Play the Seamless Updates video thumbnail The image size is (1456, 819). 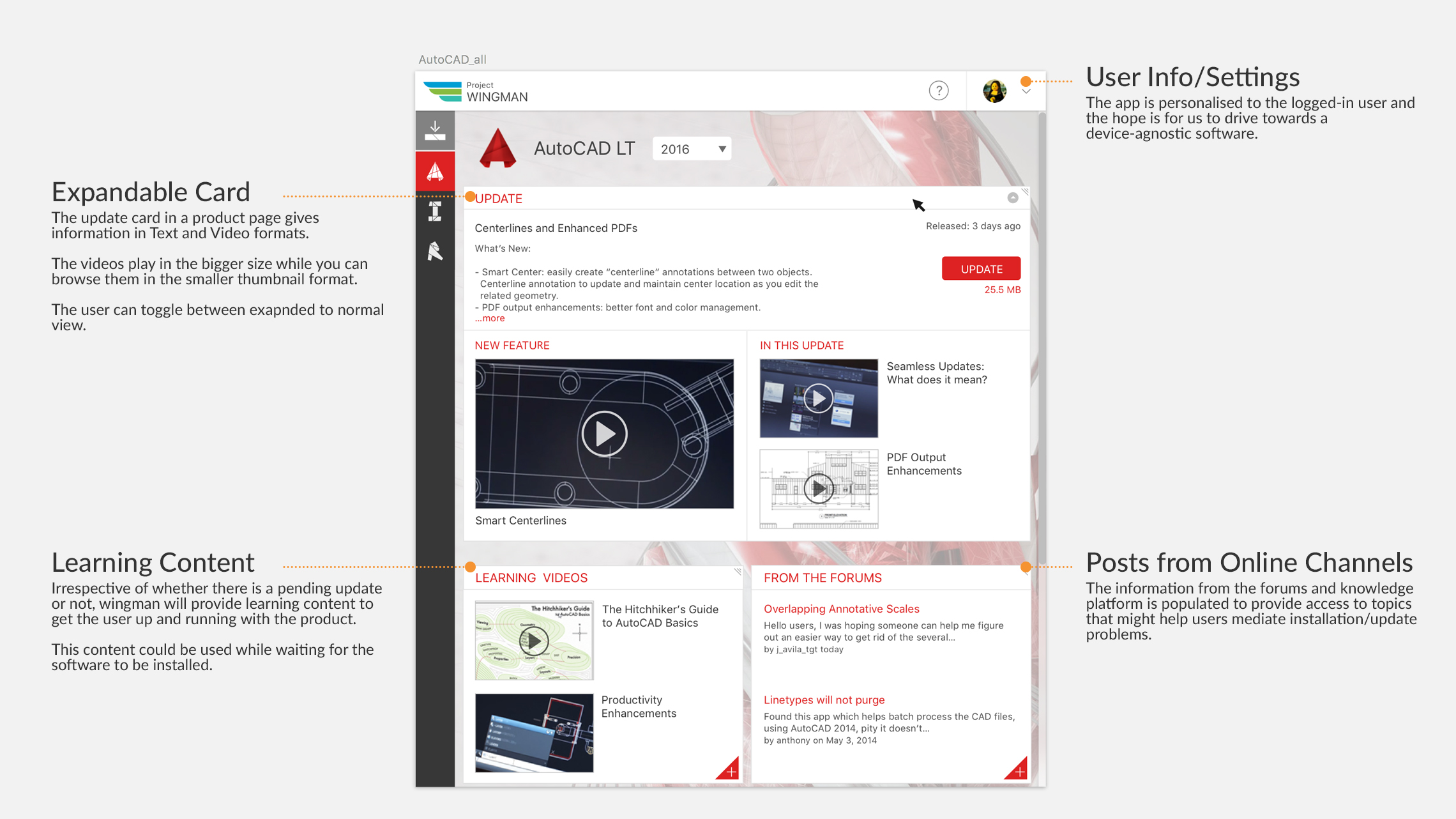(819, 399)
